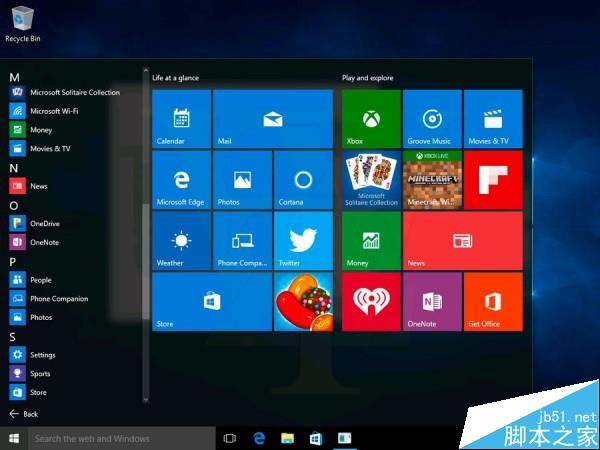Click the Back button in Start menu
Screen dimensions: 600x450
(24, 414)
